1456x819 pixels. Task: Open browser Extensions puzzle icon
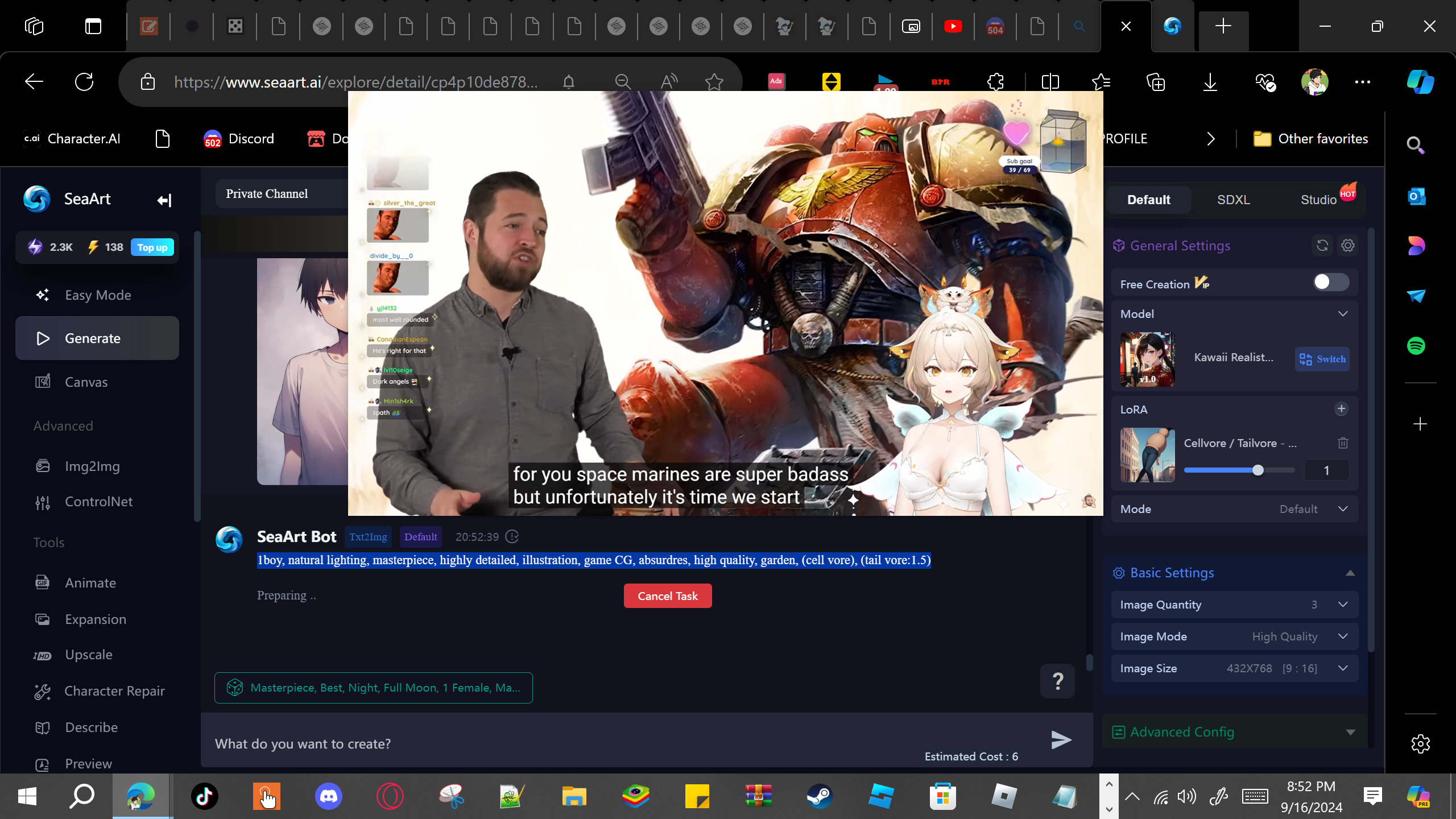pos(996,82)
